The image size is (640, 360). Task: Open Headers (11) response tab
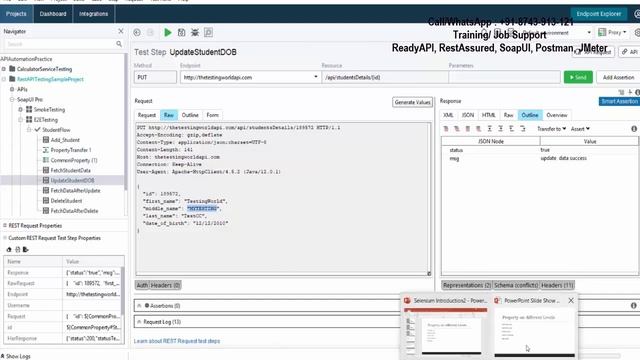[557, 285]
